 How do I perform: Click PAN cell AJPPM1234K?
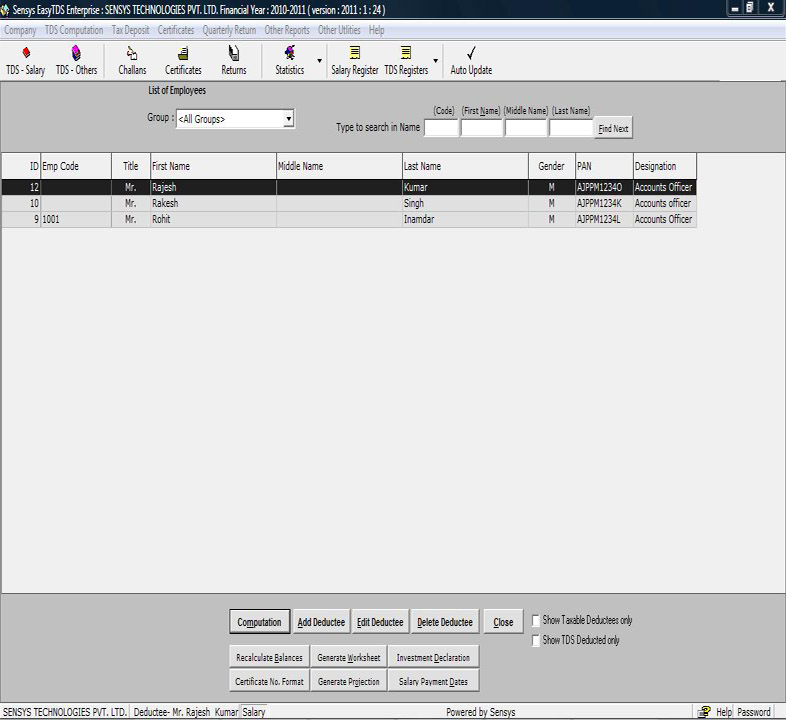coord(604,203)
